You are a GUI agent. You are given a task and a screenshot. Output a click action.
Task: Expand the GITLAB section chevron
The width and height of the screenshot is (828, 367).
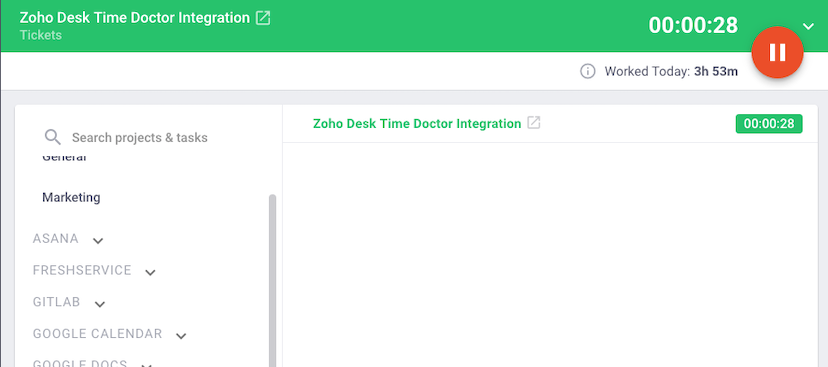(100, 304)
